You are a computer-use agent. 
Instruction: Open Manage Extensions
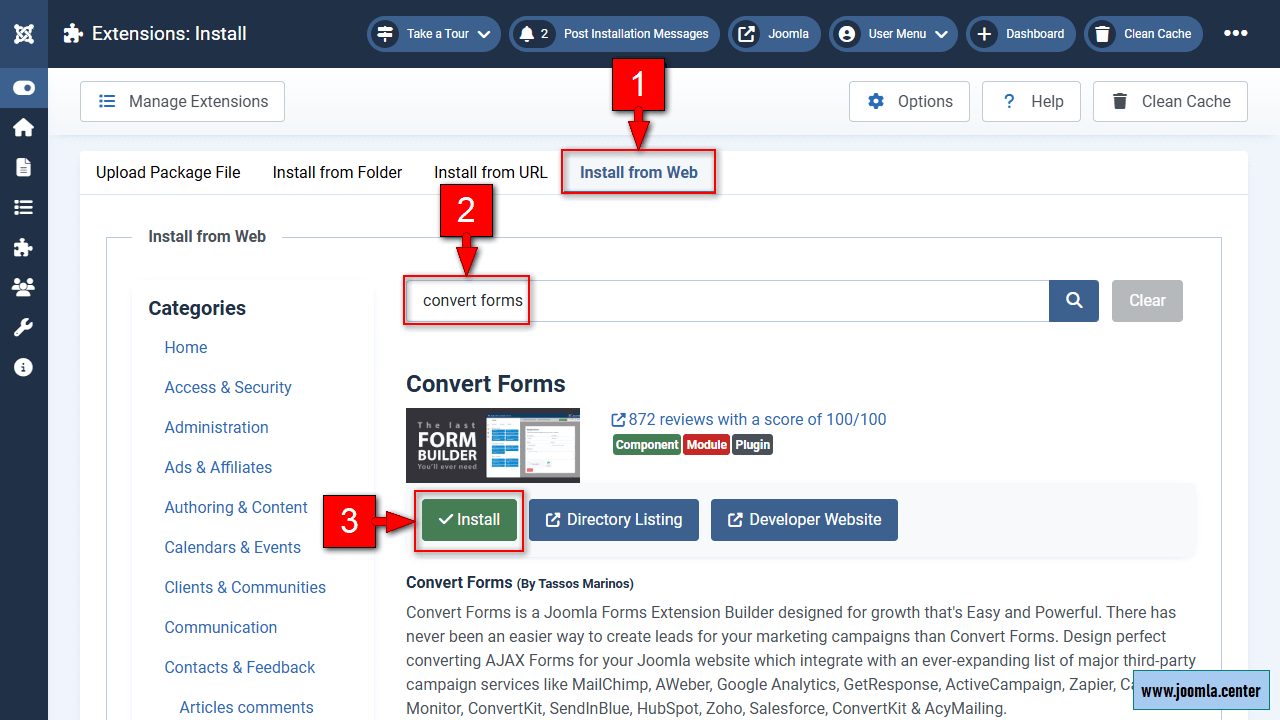(182, 101)
